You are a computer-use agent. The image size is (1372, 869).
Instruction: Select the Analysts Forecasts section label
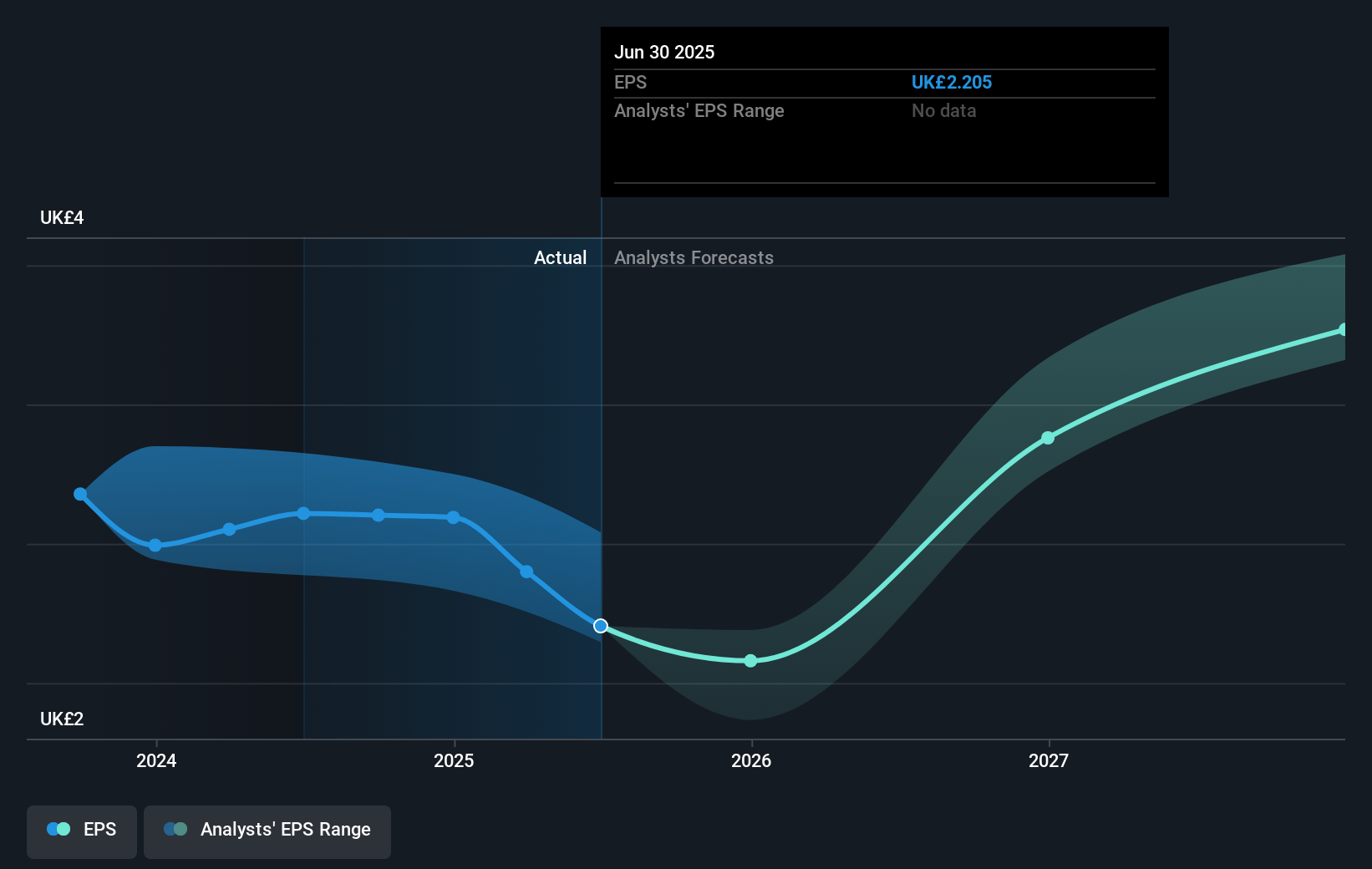point(694,257)
